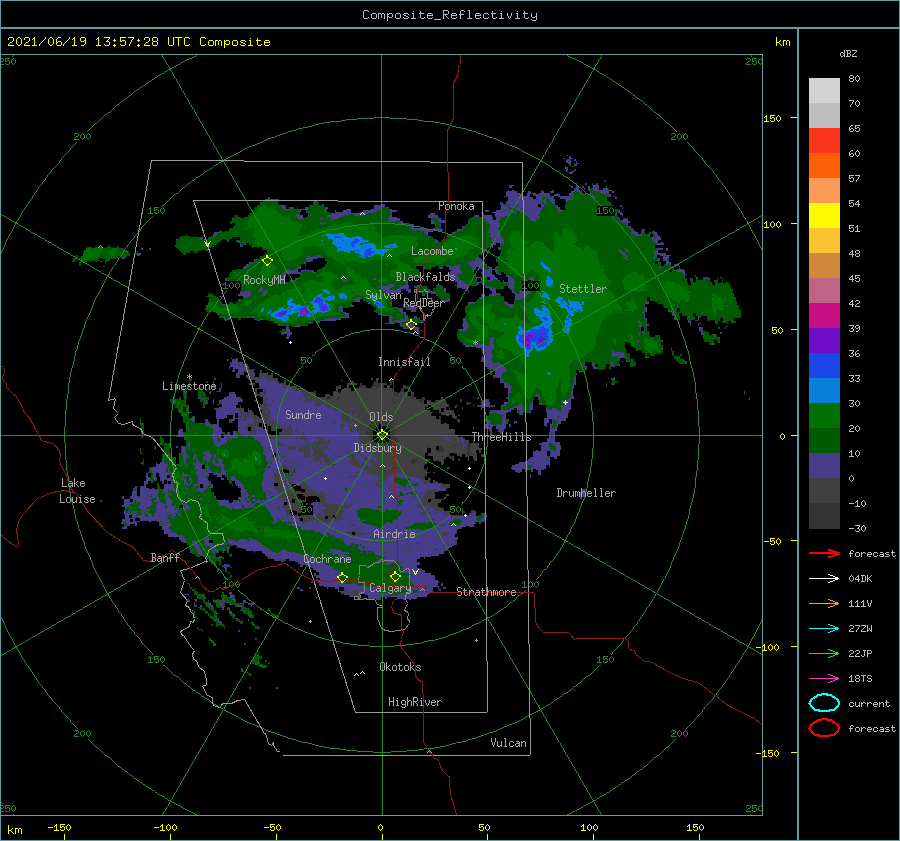Click the dBZ legend heading

click(x=848, y=53)
